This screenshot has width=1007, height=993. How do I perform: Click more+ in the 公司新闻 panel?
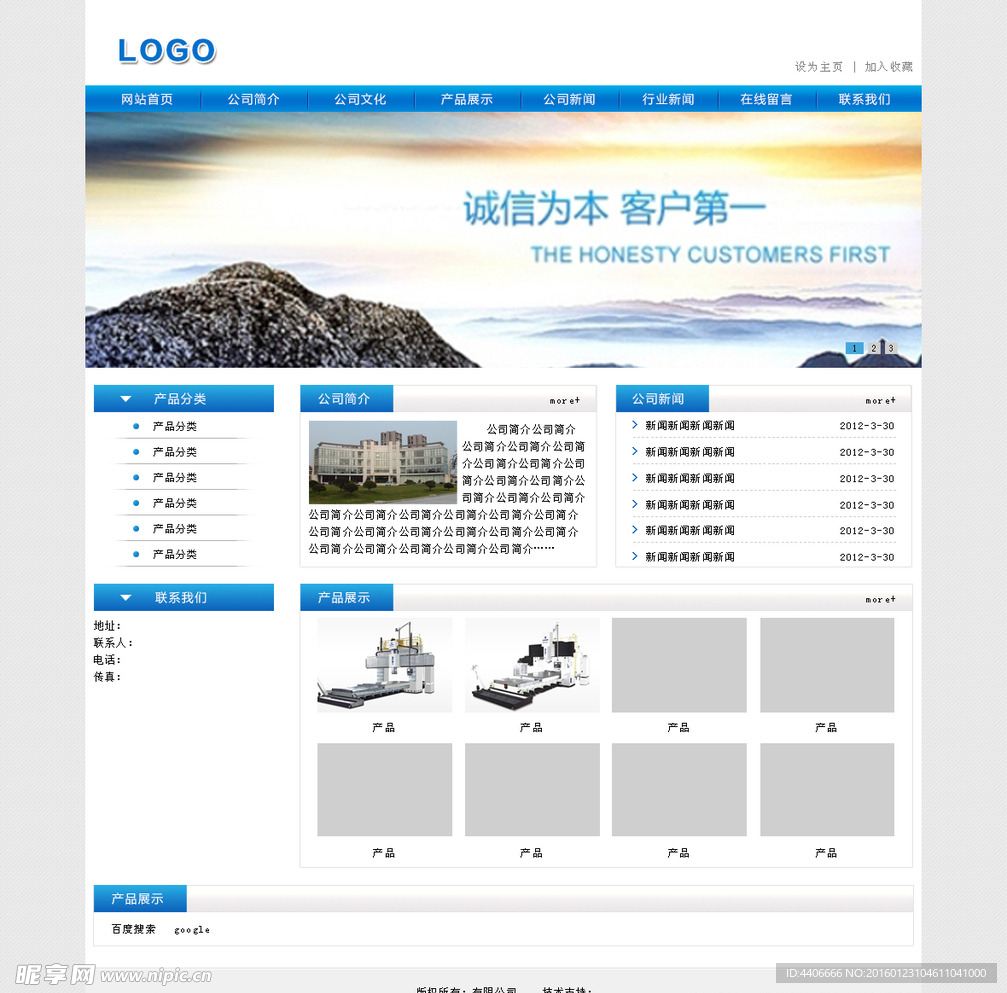880,401
